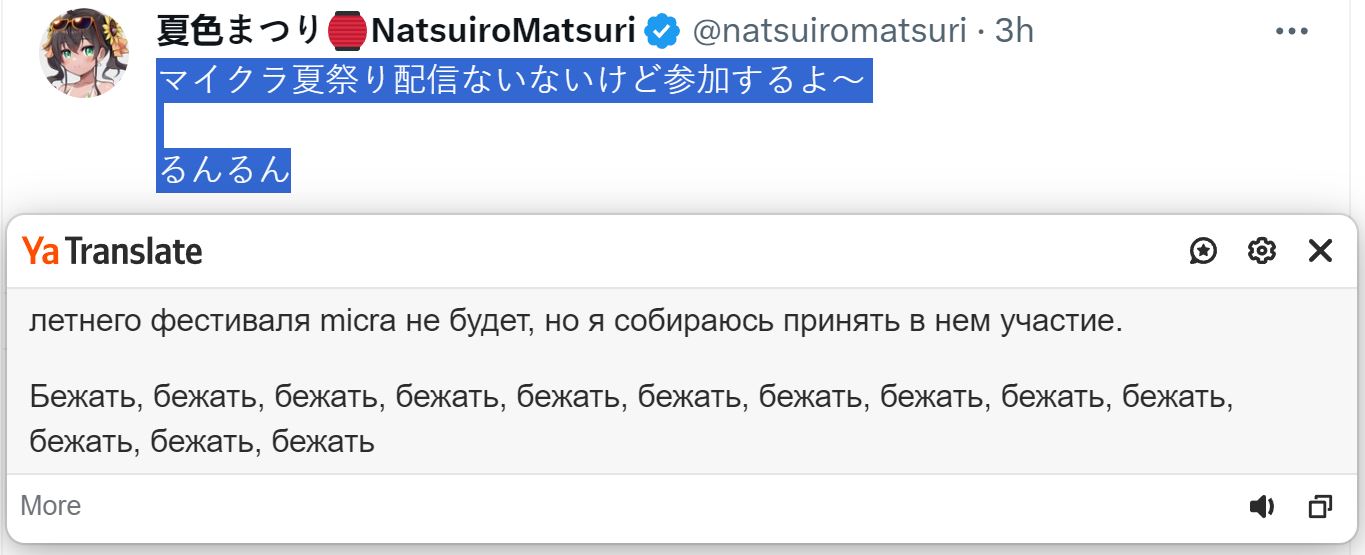Click the repeated 'Бежать, бежать' translation paragraph

[x=631, y=419]
